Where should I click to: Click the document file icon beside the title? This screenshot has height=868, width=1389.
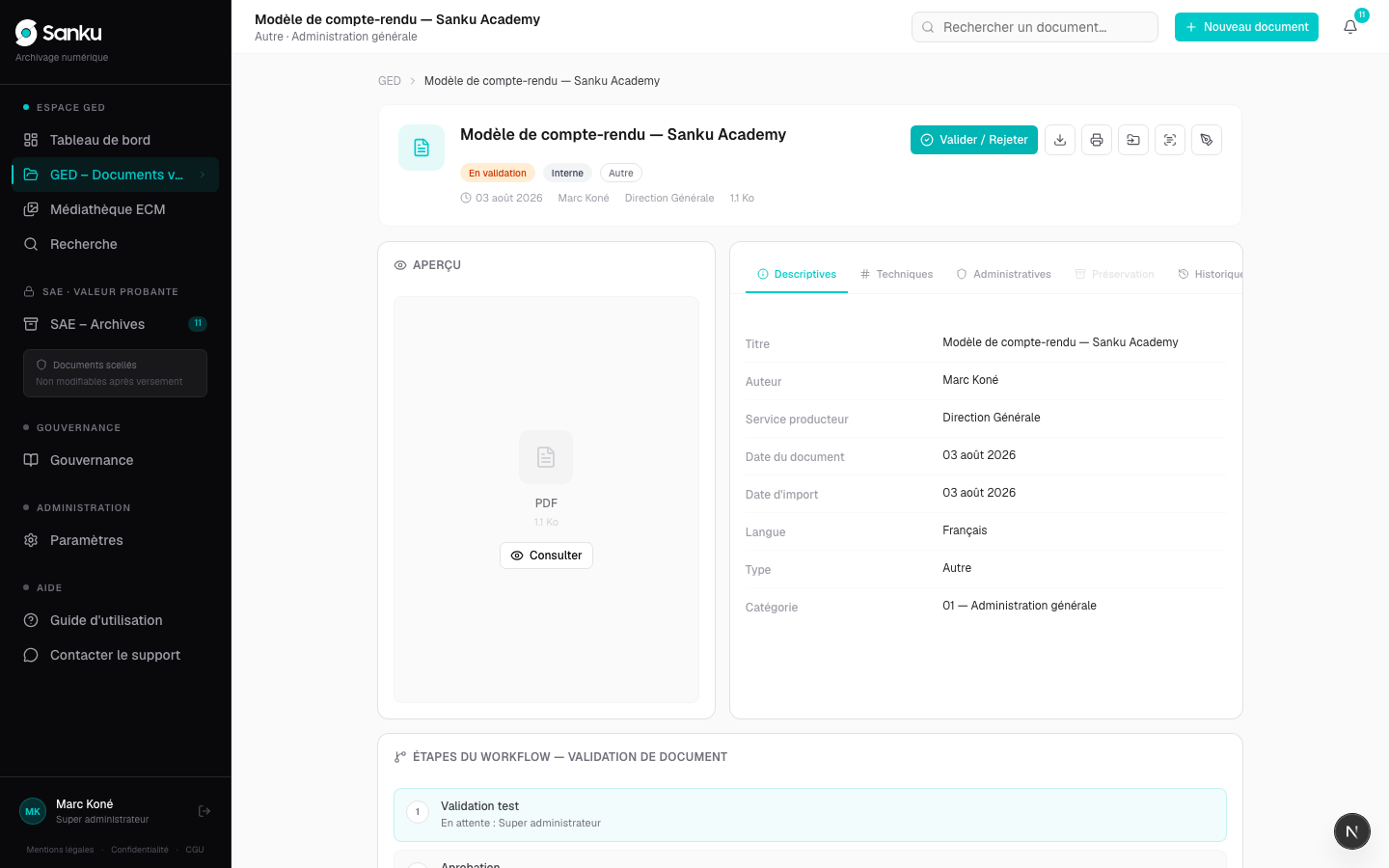[422, 148]
